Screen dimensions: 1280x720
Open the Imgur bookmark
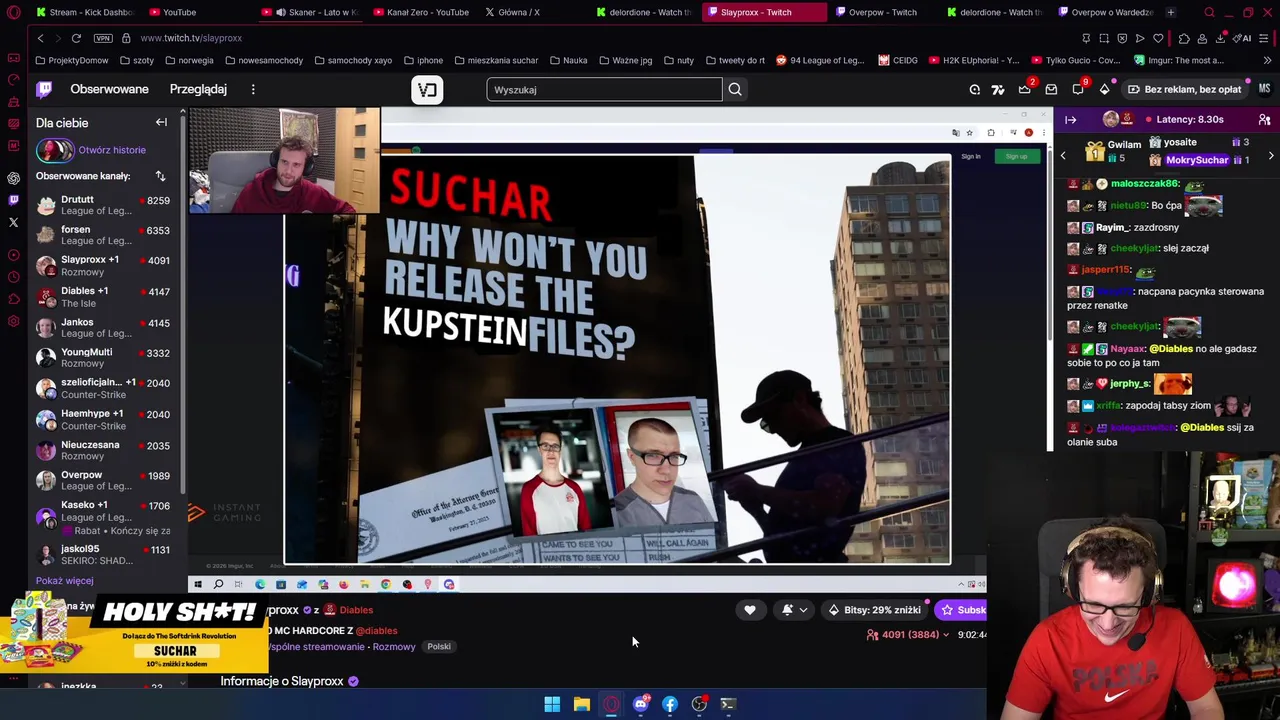click(1178, 60)
